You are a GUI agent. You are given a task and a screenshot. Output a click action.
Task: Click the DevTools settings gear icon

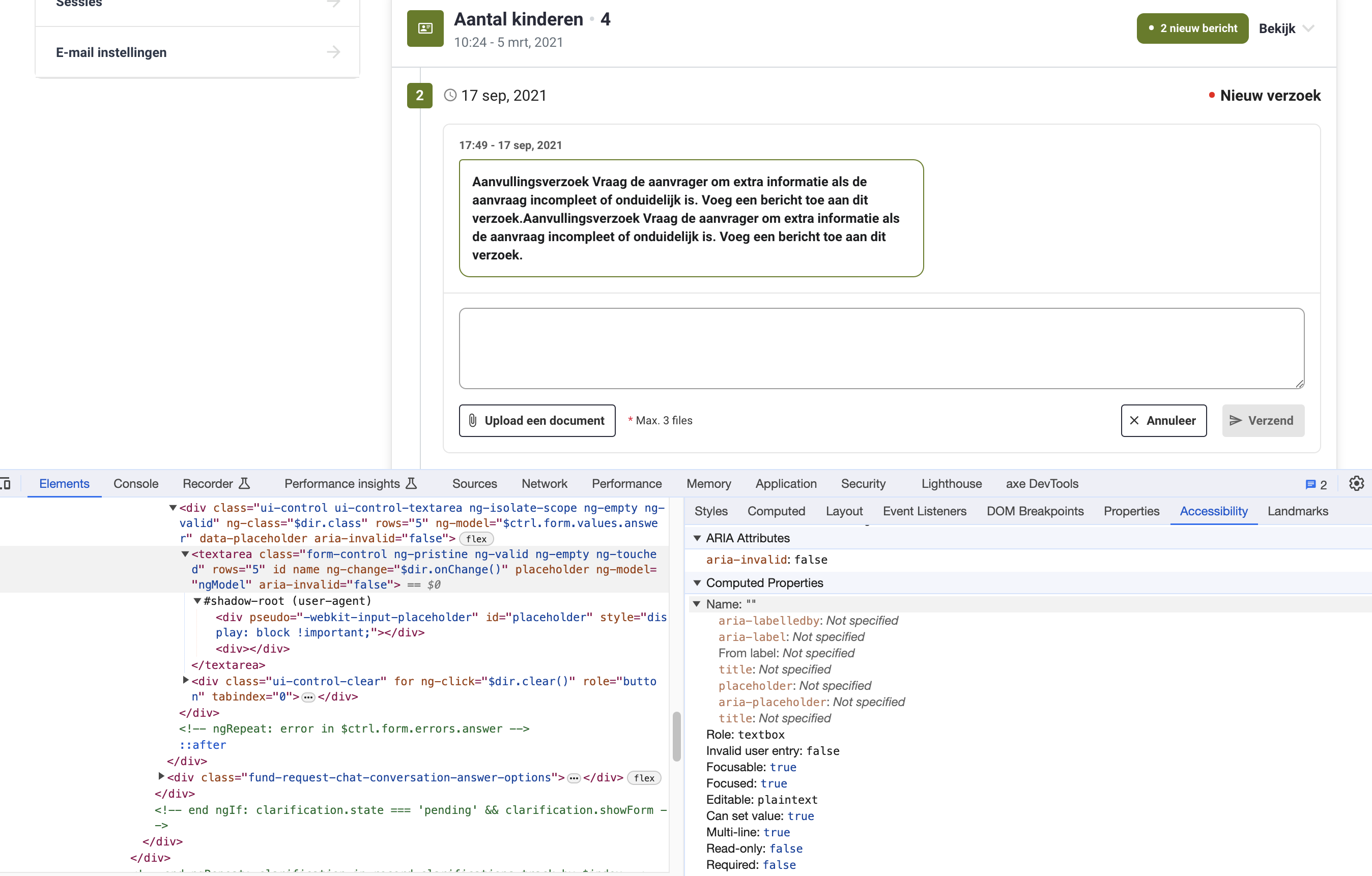click(1357, 484)
